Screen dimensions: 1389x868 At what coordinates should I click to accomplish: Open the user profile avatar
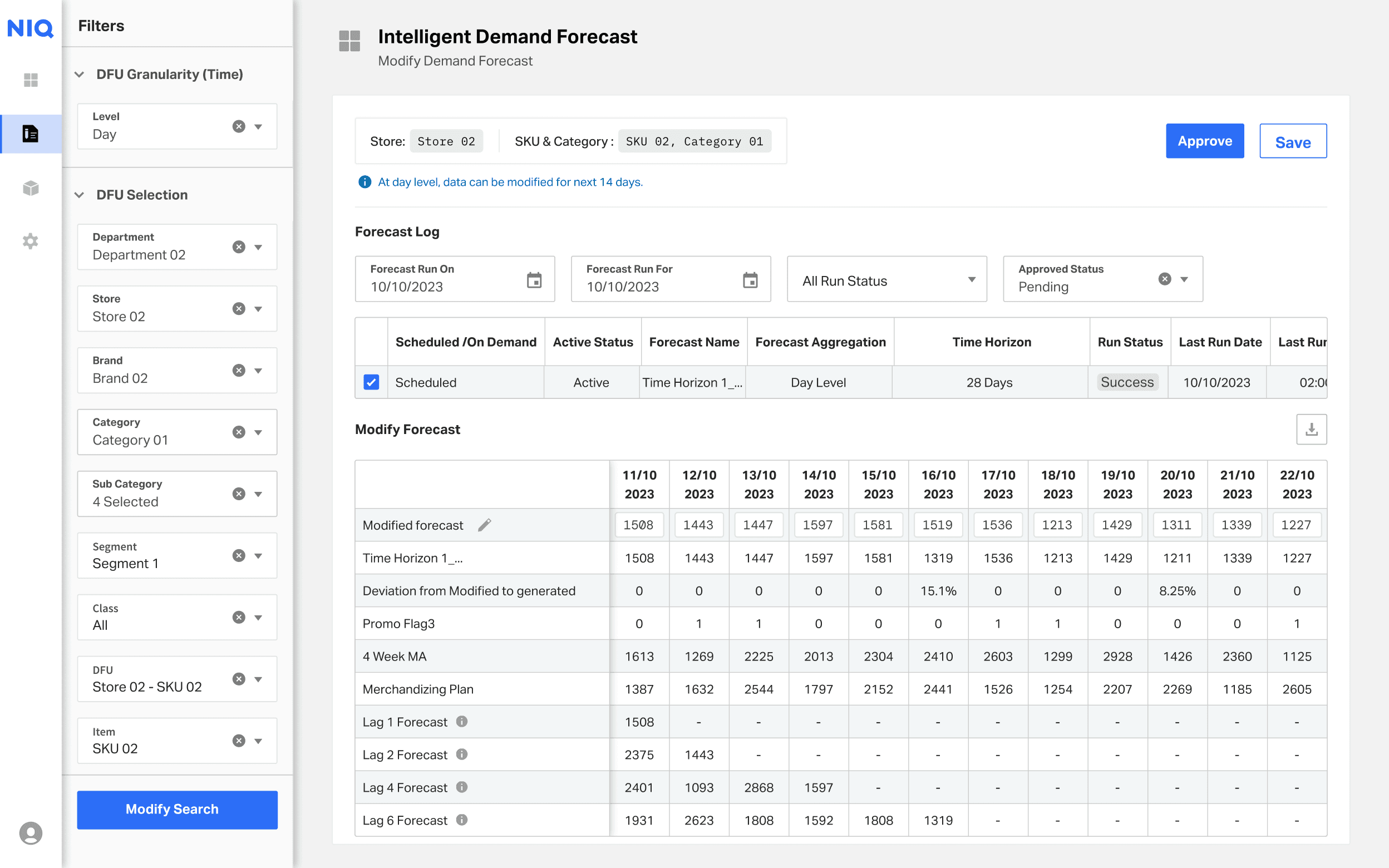click(x=31, y=833)
